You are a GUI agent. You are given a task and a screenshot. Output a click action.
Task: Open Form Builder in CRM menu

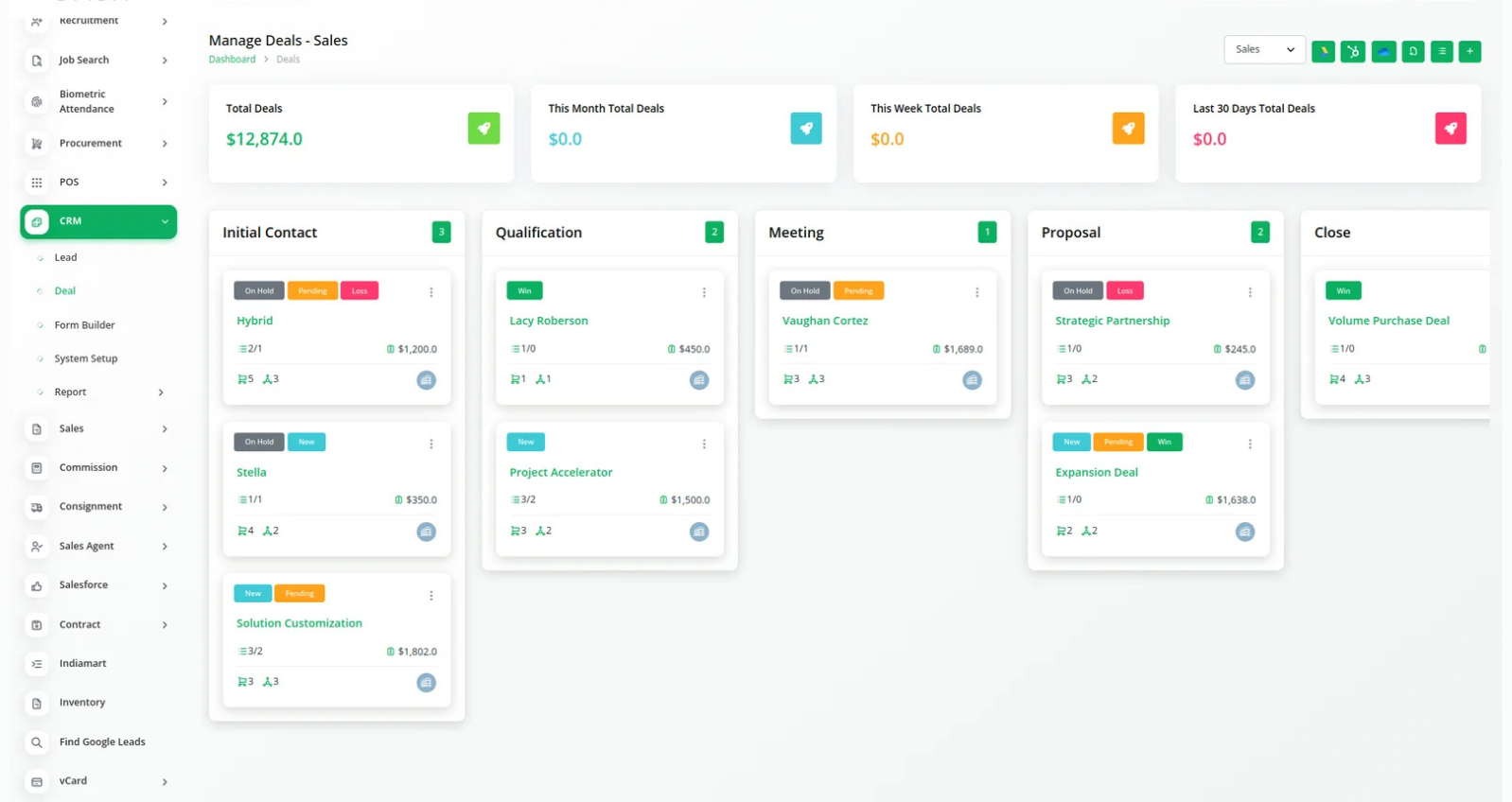pos(84,325)
